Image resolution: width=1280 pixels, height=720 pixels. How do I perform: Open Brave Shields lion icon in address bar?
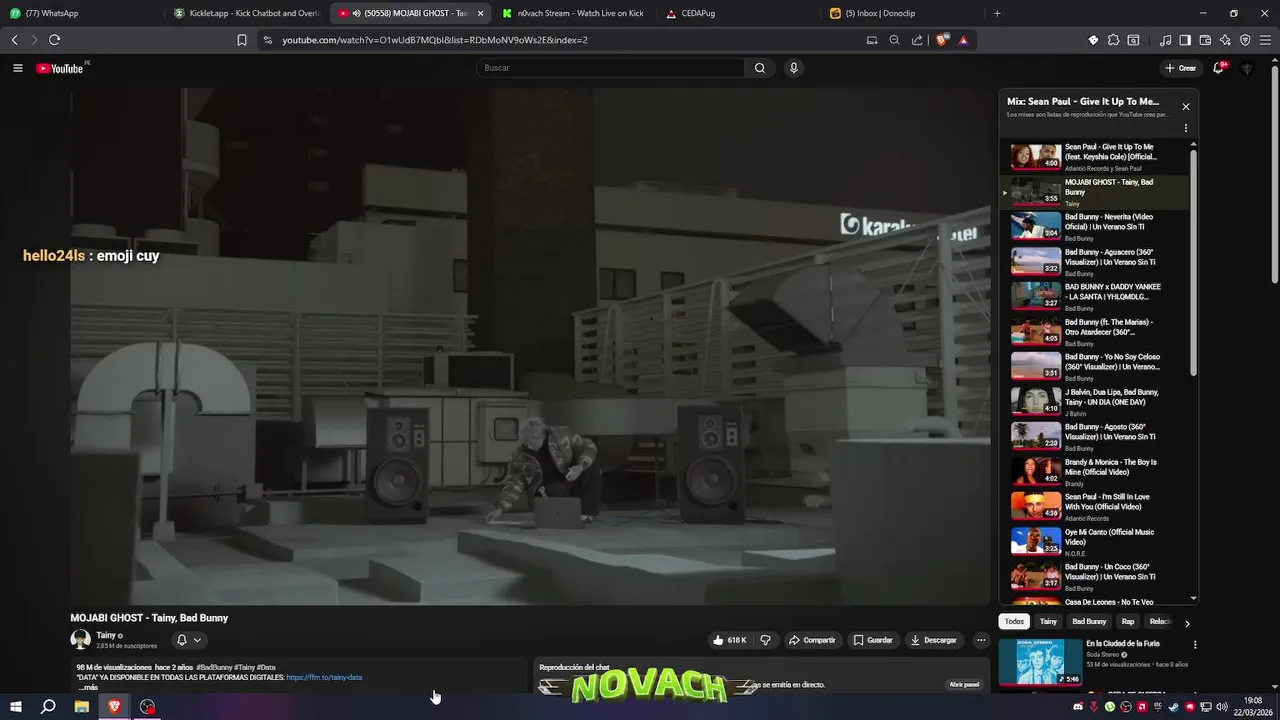[x=942, y=40]
